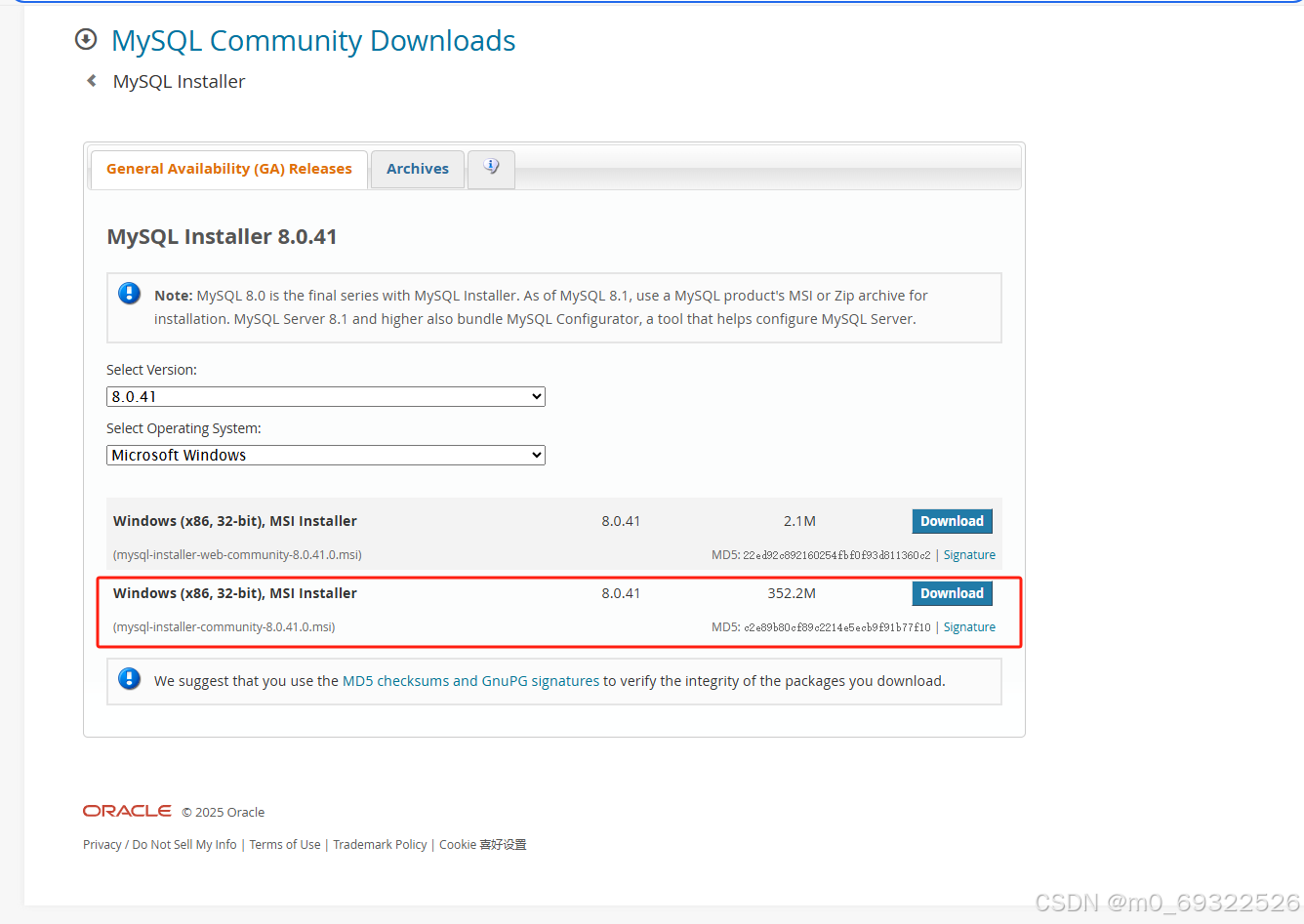1304x924 pixels.
Task: Click the 352.2M file size value
Action: tap(792, 593)
